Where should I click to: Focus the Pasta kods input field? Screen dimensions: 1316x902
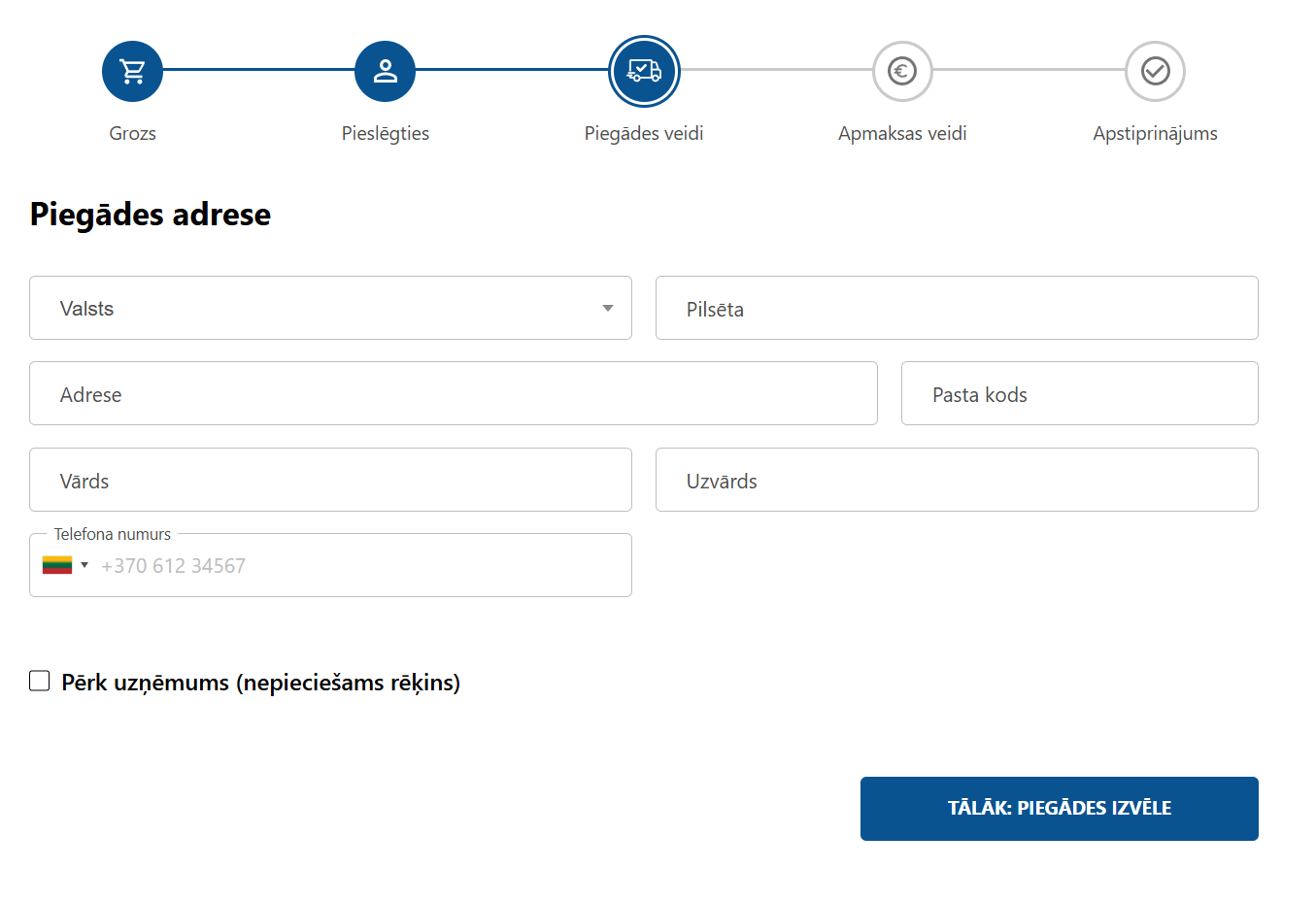(x=1080, y=393)
